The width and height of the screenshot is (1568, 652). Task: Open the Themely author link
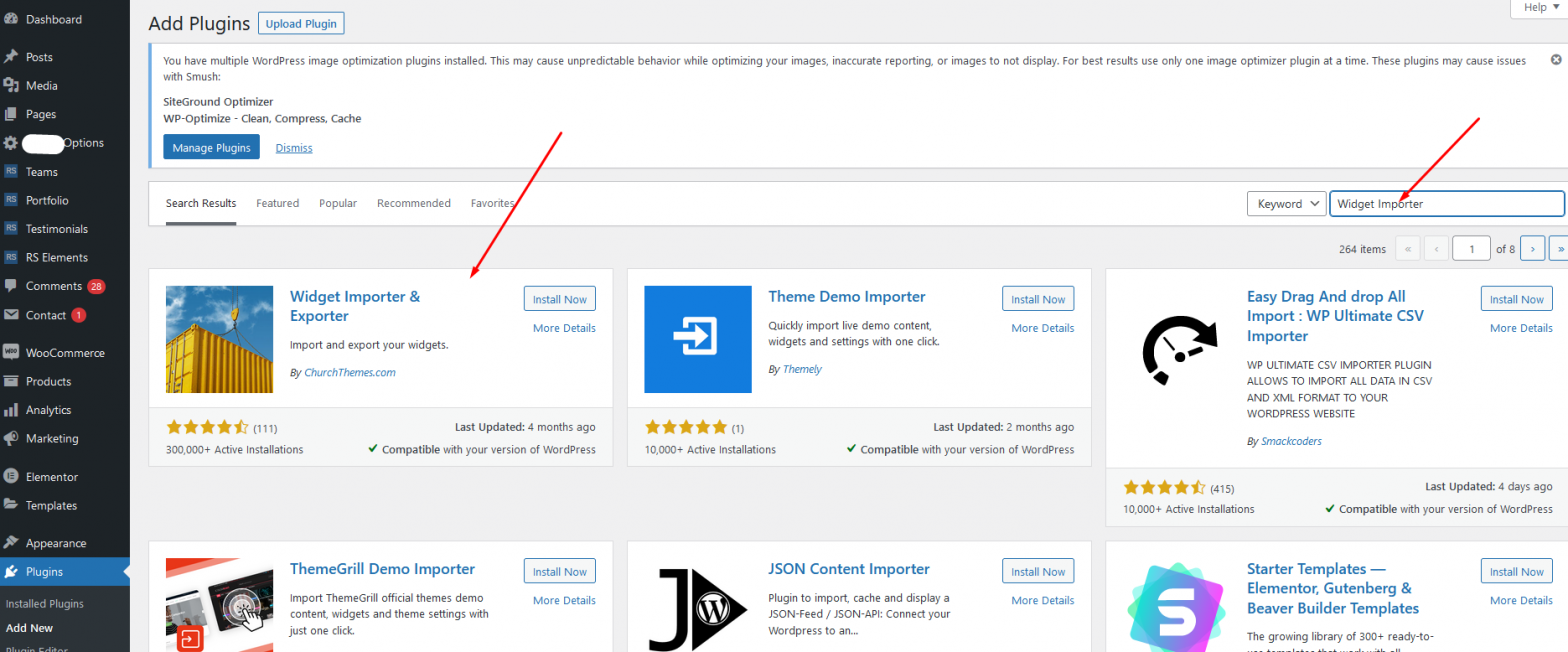pyautogui.click(x=802, y=369)
